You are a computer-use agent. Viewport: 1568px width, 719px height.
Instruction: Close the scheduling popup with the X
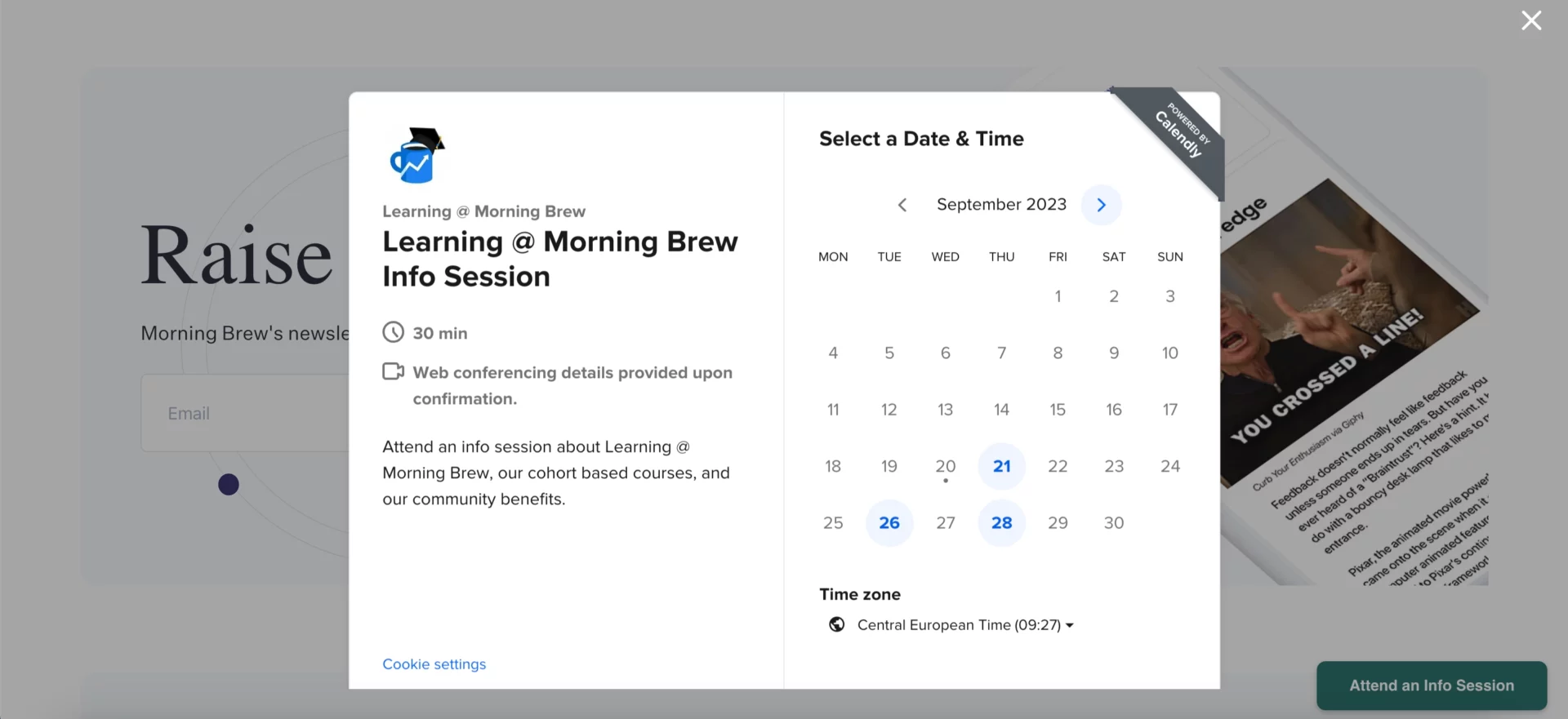[1531, 20]
